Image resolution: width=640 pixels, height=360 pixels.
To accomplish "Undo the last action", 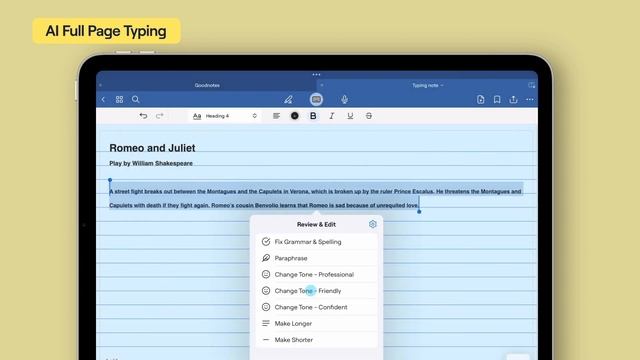I will (x=143, y=116).
